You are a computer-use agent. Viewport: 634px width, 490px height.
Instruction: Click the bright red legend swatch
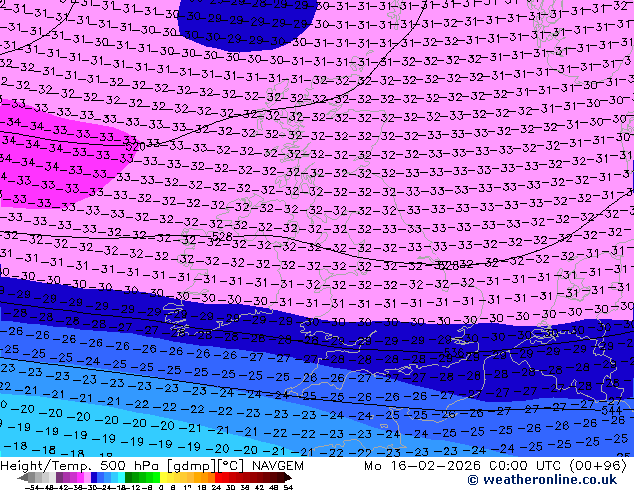218,477
